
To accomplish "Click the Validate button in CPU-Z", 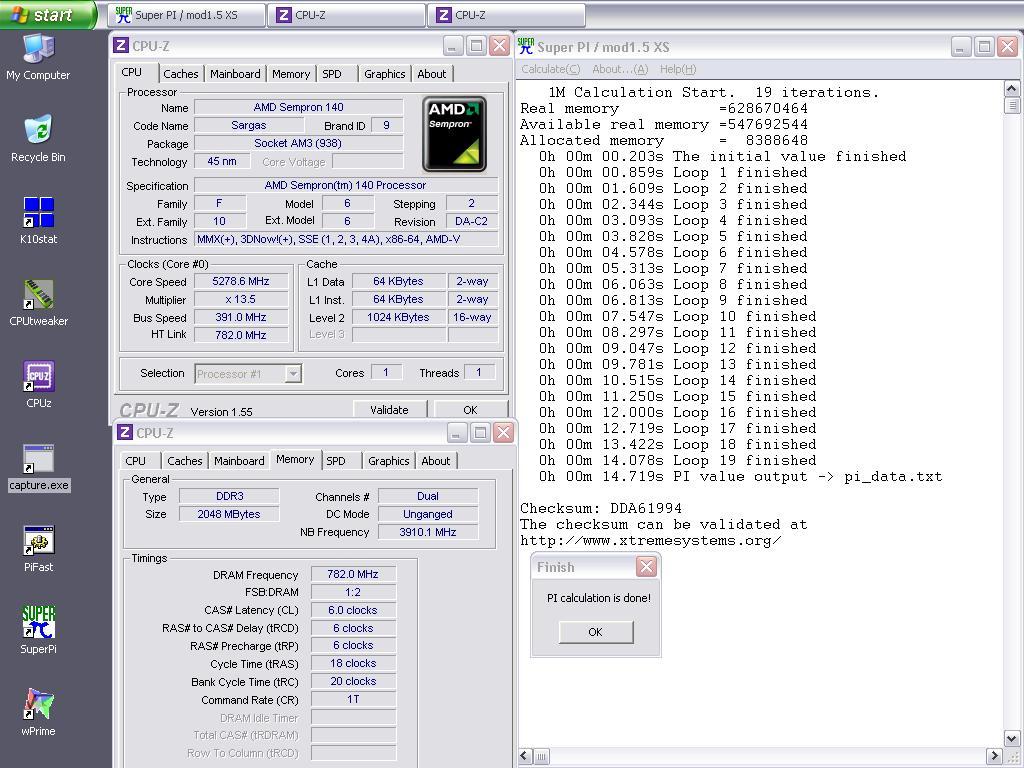I will point(389,409).
